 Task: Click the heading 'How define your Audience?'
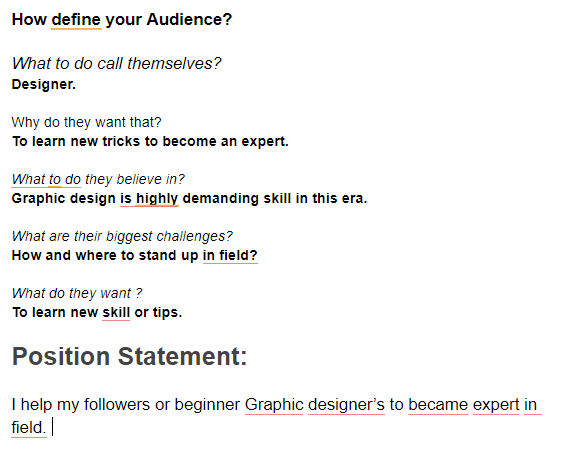[x=122, y=20]
